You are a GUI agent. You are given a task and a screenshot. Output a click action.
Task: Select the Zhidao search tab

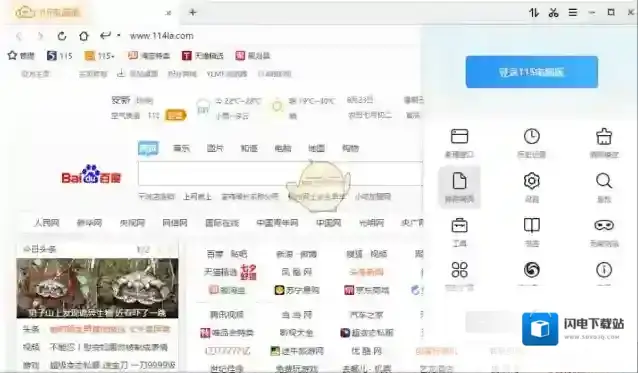click(x=249, y=148)
